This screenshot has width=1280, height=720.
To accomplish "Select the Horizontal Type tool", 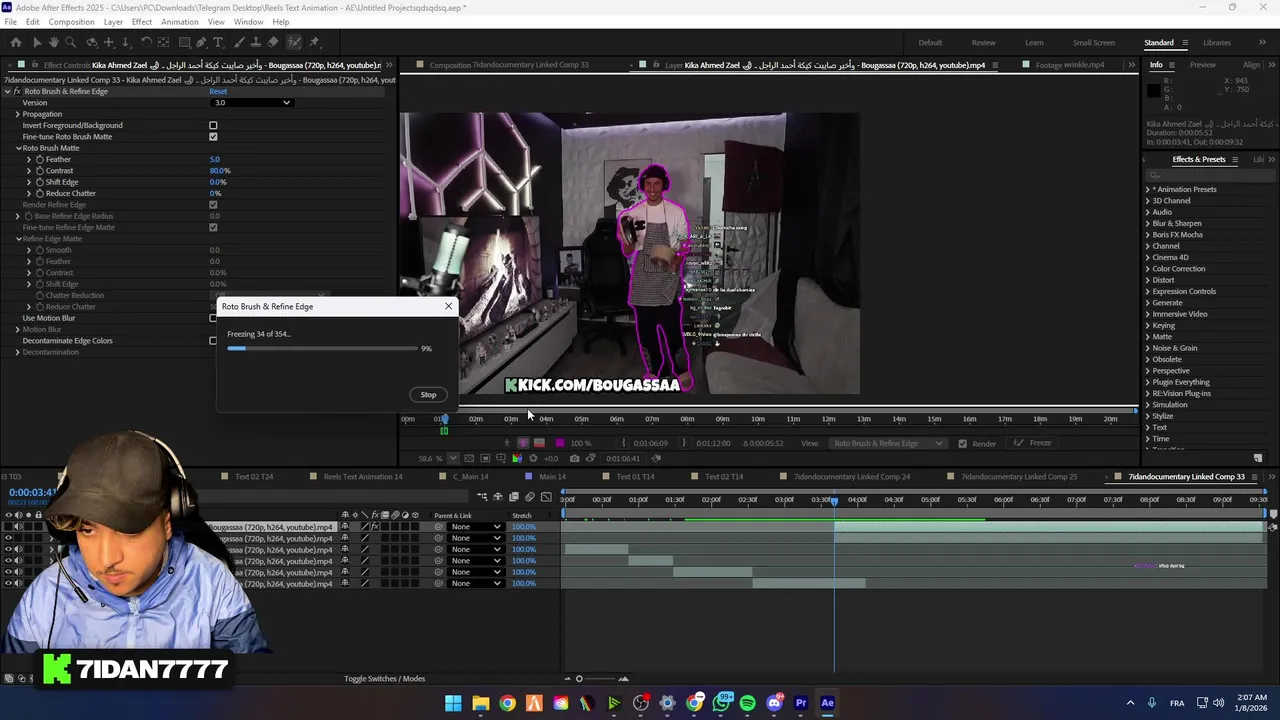I will tap(218, 42).
